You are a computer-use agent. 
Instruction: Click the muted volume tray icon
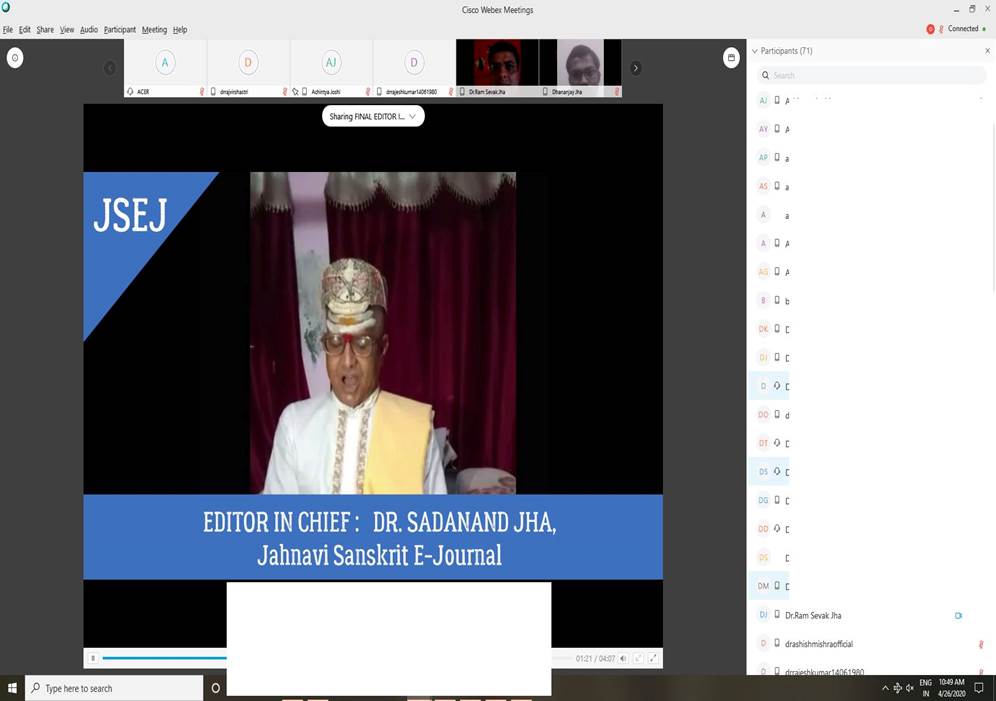(910, 688)
